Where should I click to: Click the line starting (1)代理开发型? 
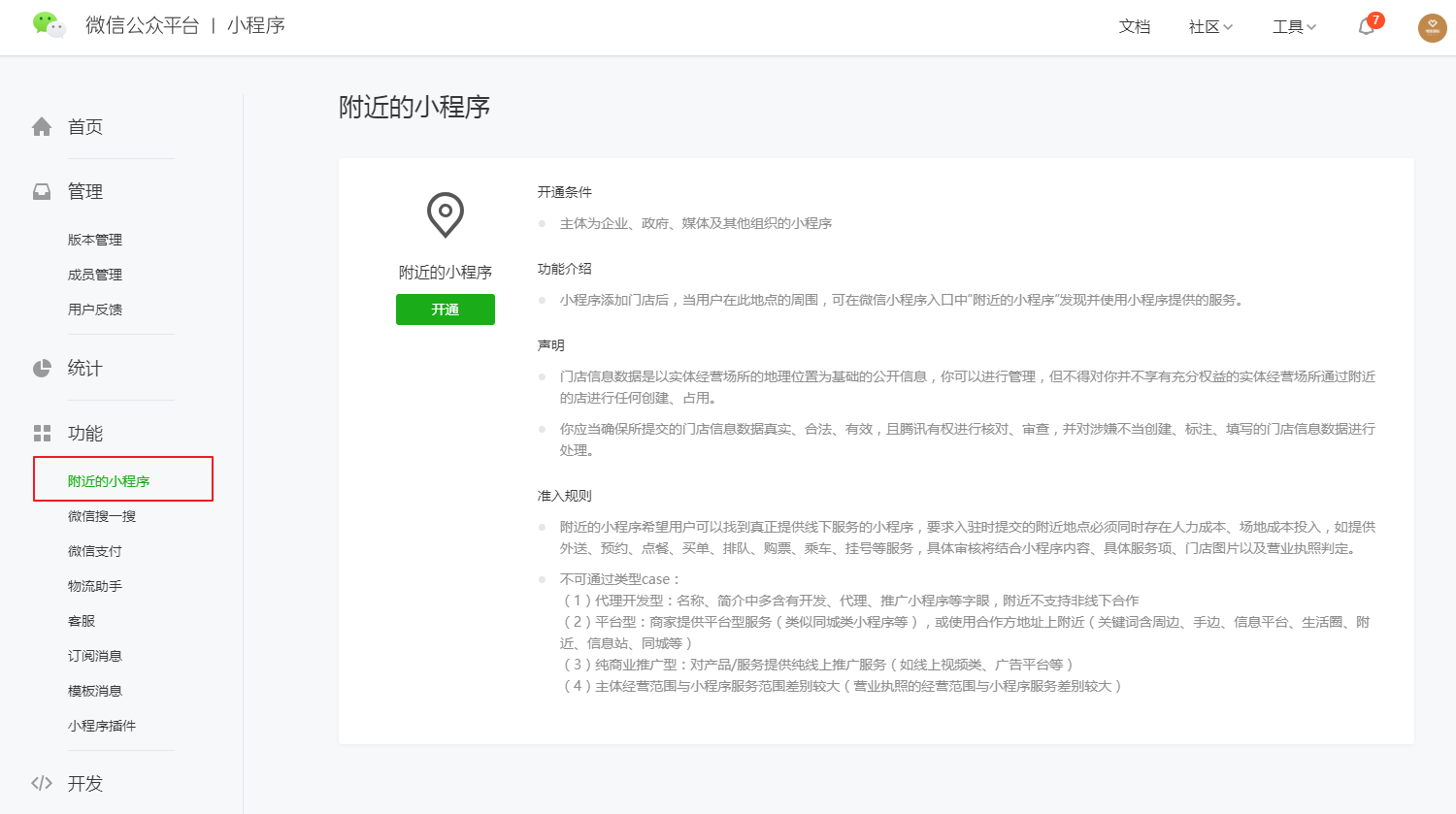tap(851, 601)
